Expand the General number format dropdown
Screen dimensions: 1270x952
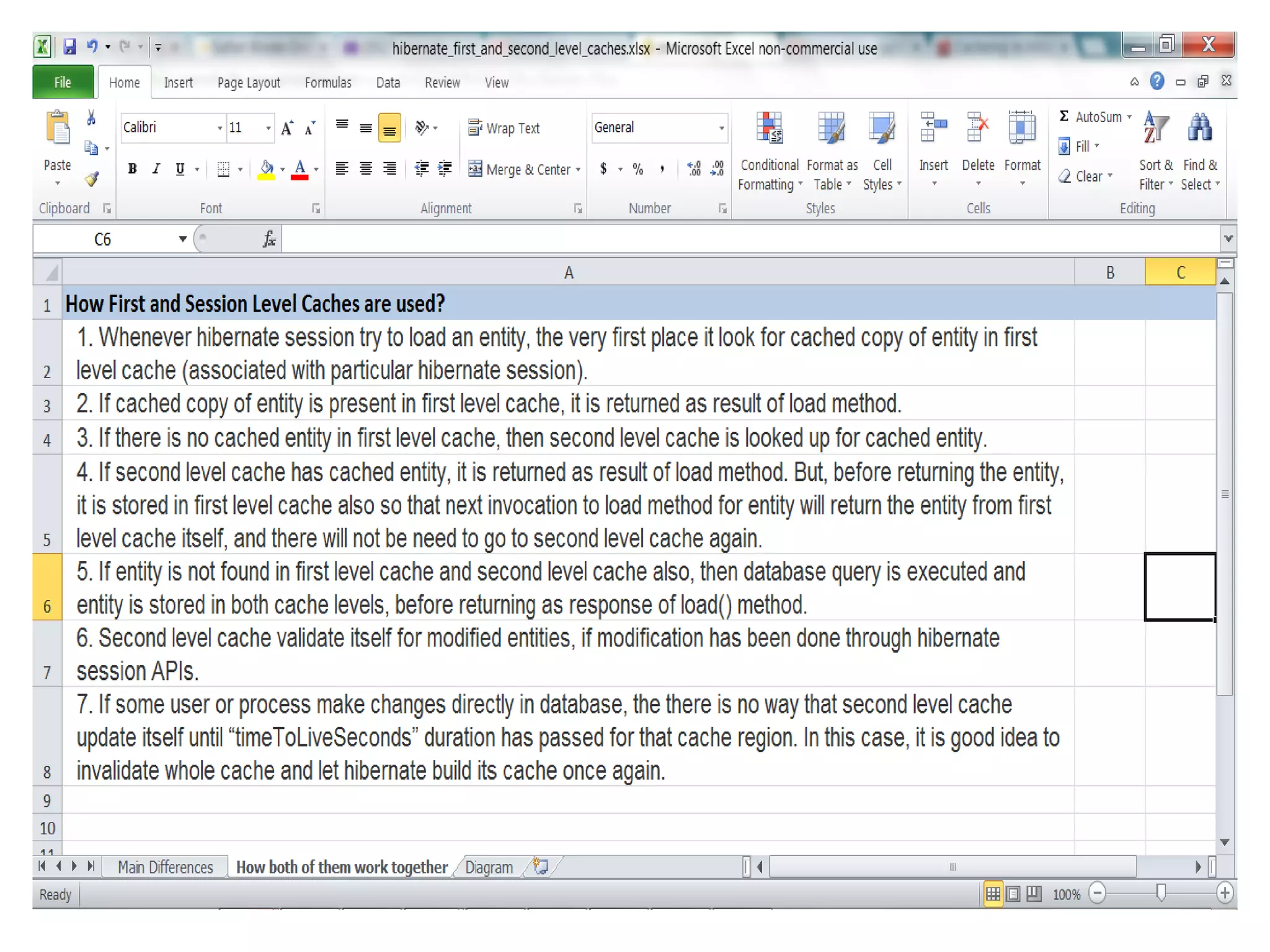click(x=721, y=128)
